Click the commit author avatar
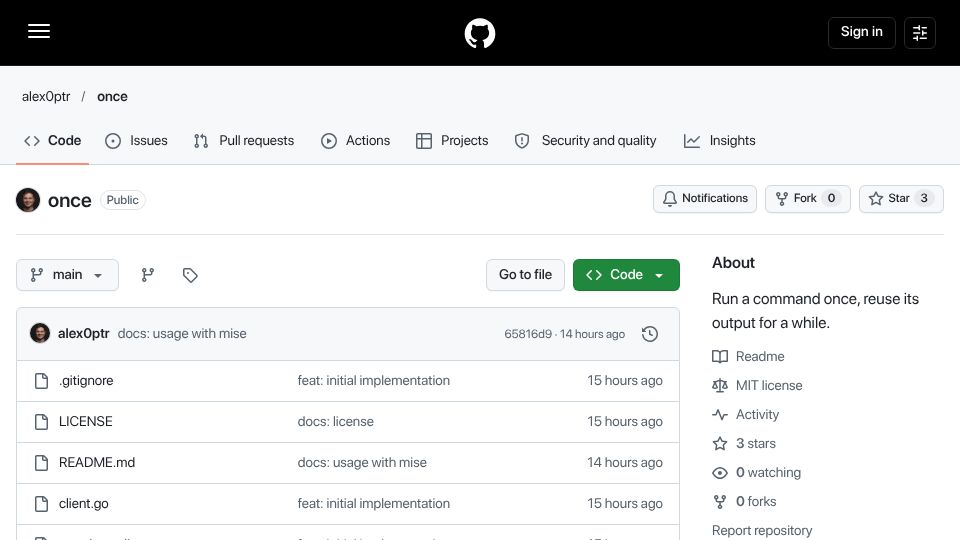Image resolution: width=960 pixels, height=540 pixels. click(x=40, y=334)
